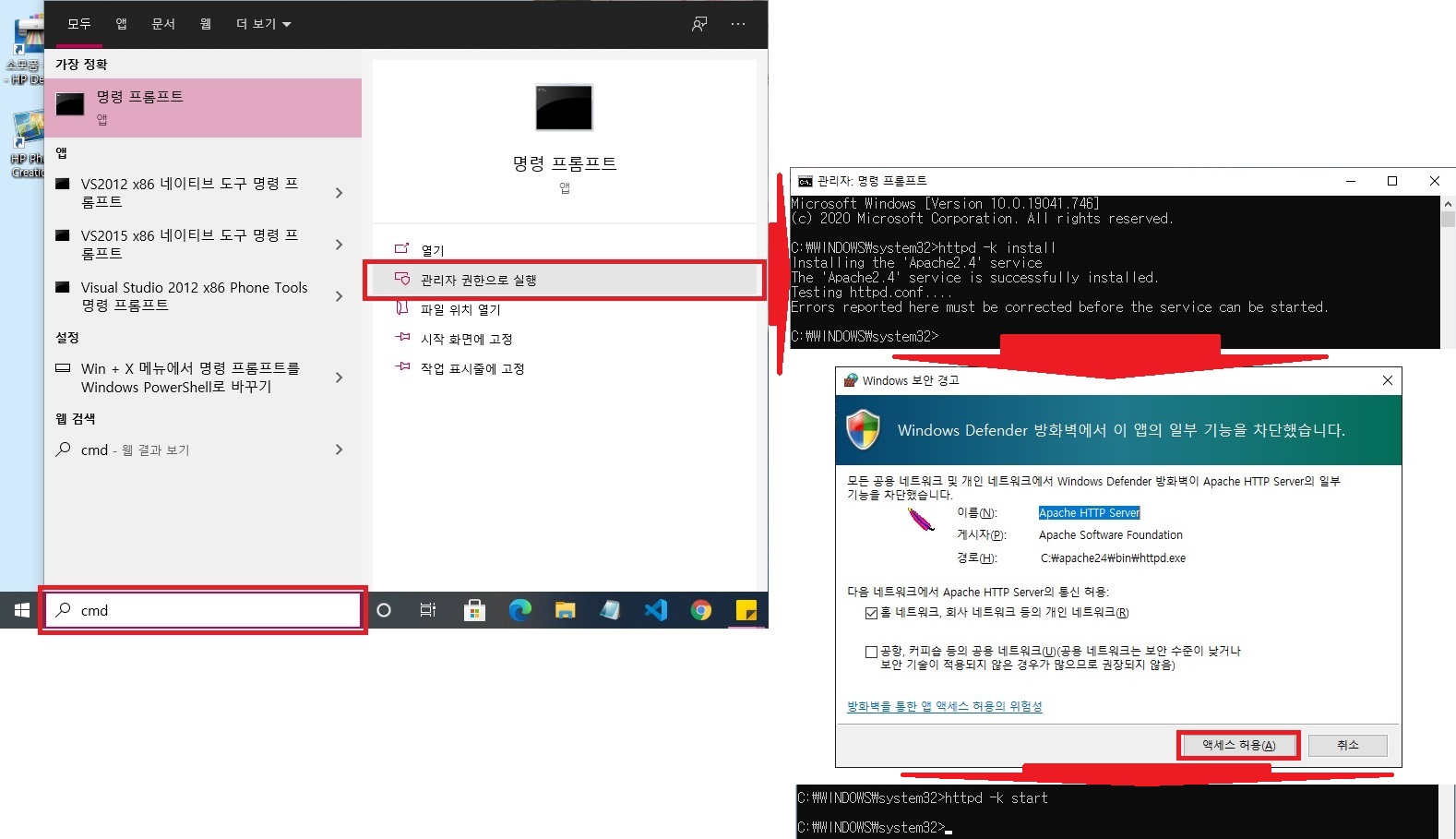Close the 관리자: 명령 프롬프트 window
This screenshot has height=839, width=1456.
1434,181
